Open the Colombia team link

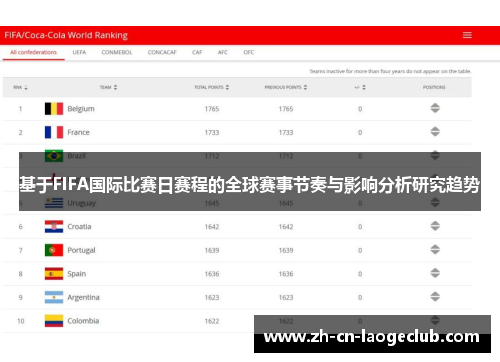83,321
